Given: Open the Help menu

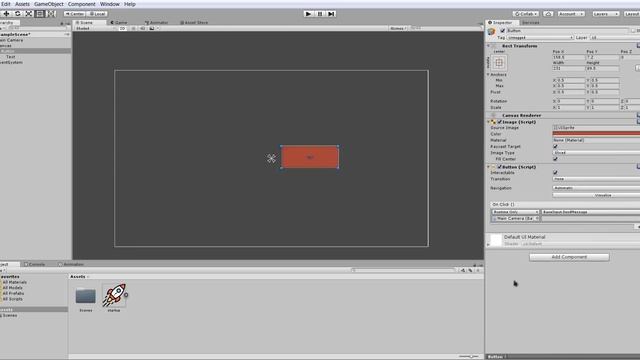Looking at the screenshot, I should pos(129,4).
